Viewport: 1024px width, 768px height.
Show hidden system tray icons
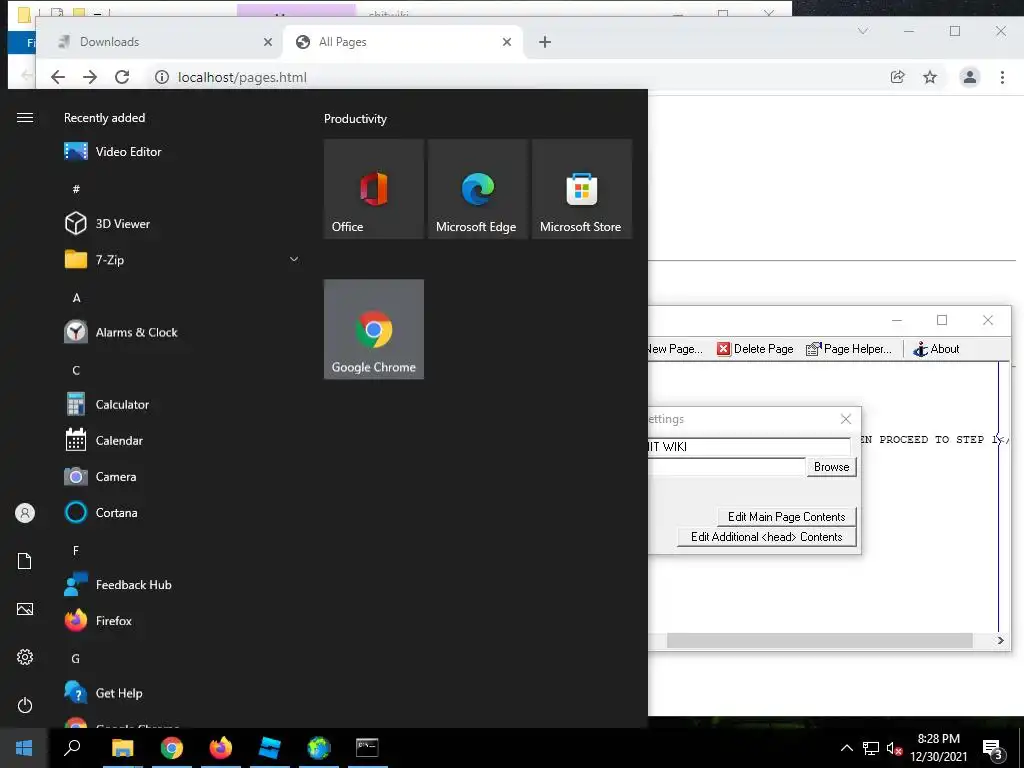point(846,748)
